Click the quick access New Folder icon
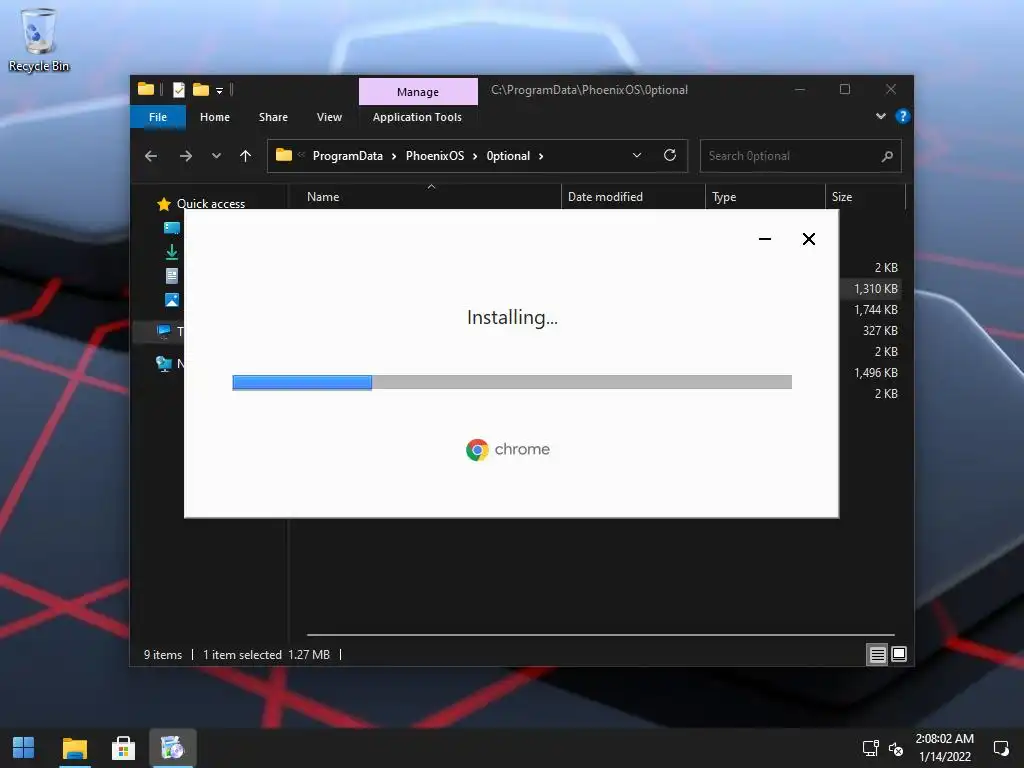This screenshot has width=1024, height=768. coord(201,90)
